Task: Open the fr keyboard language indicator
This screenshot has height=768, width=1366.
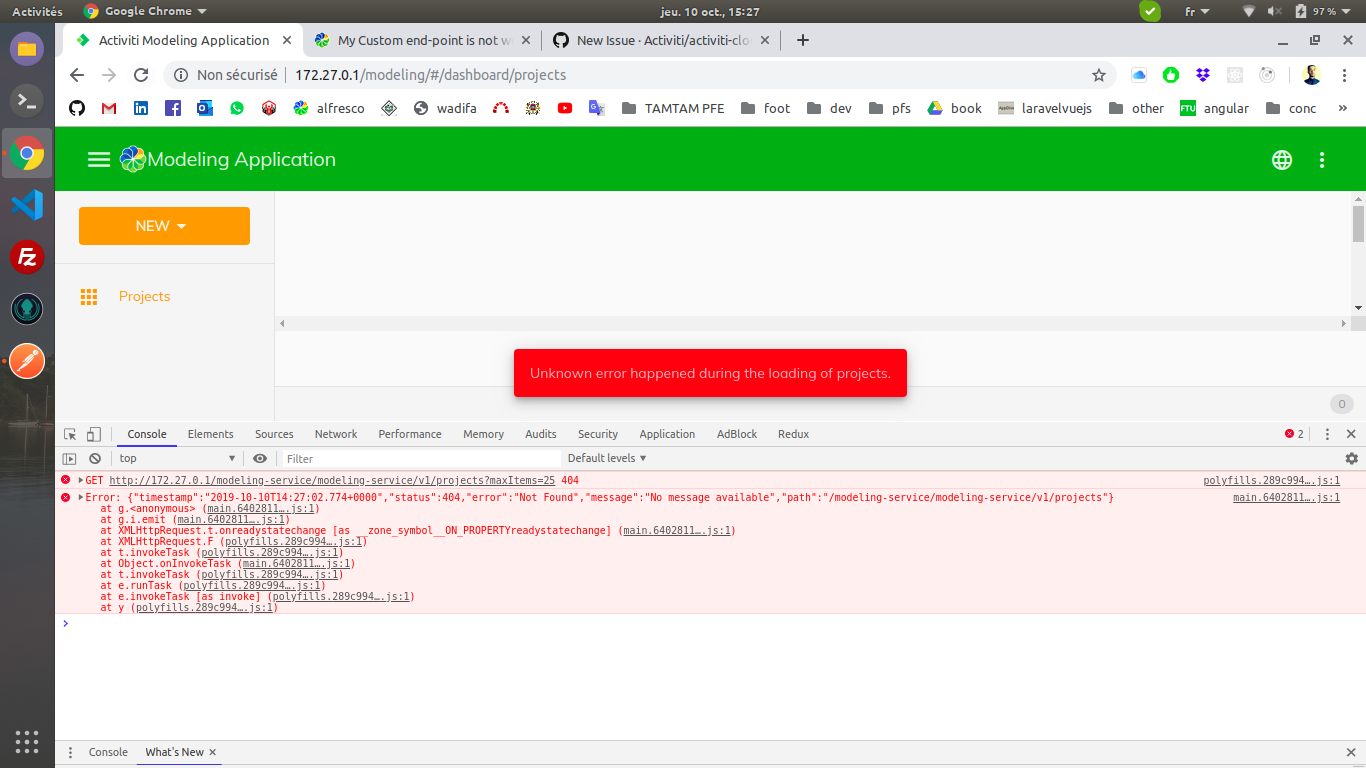Action: 1196,12
